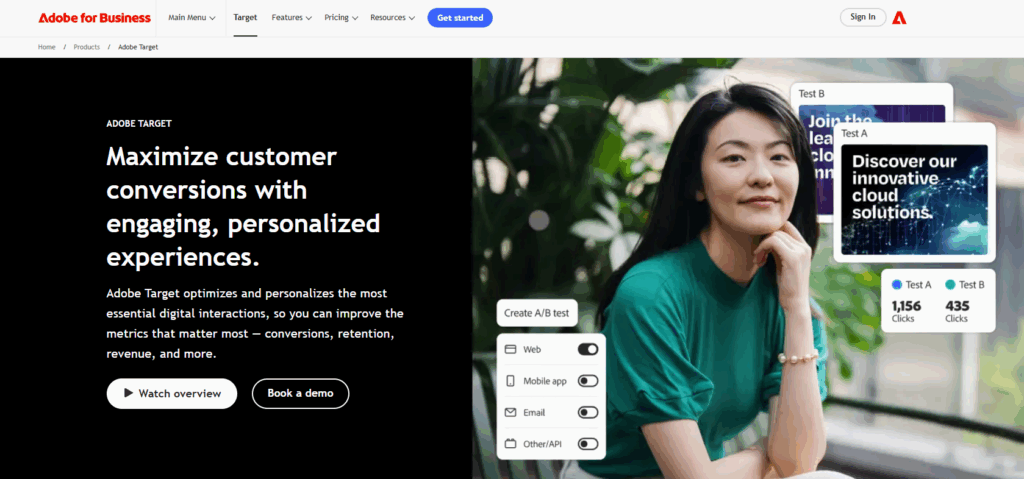Click the Other/API calendar icon
Screen dimensions: 1024x479
[511, 444]
